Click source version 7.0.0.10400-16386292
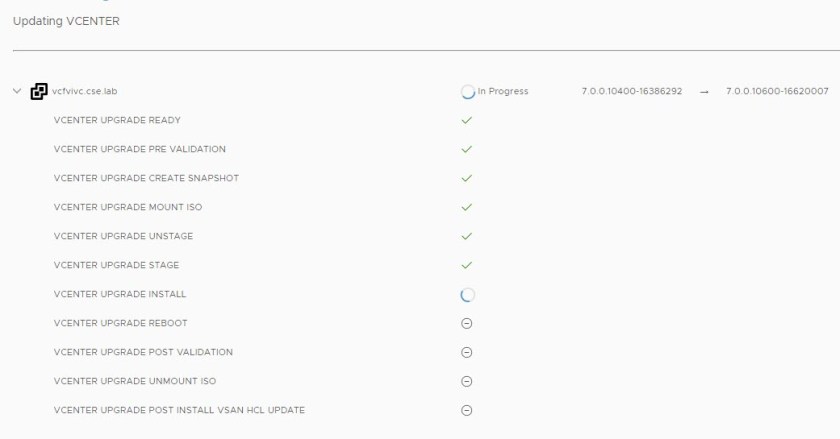 [x=631, y=91]
